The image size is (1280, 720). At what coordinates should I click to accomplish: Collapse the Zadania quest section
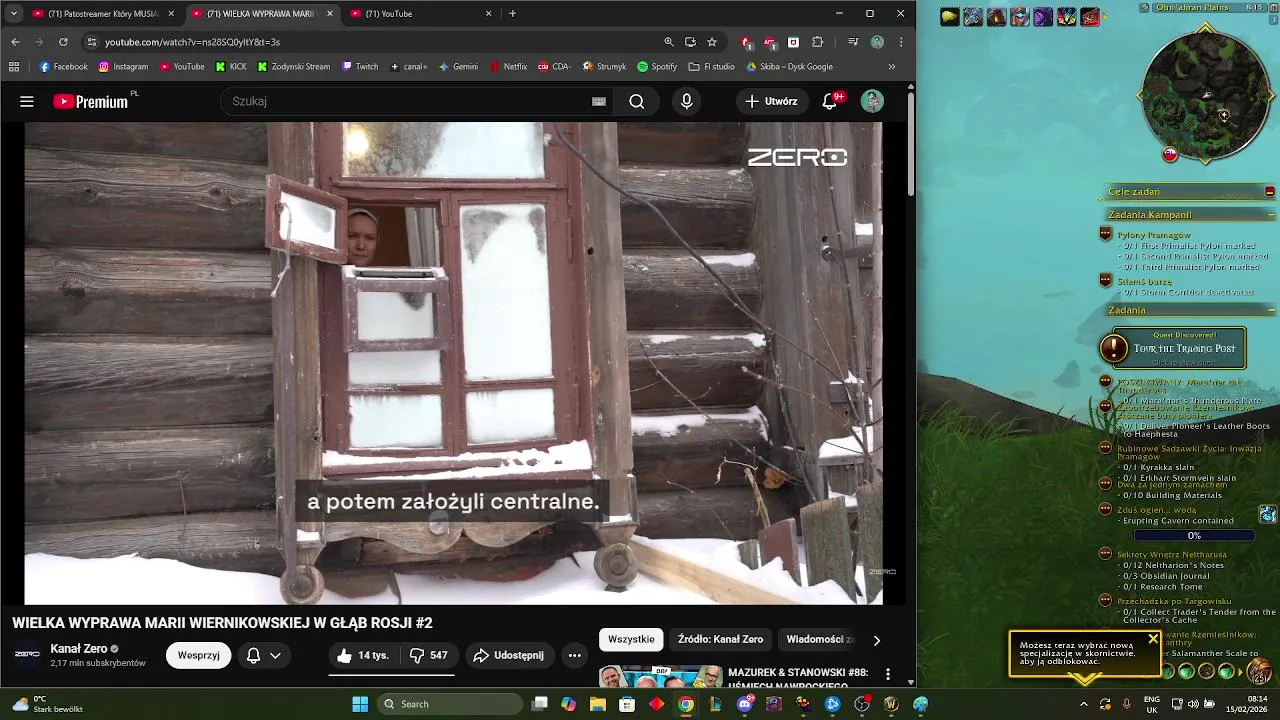(x=1273, y=310)
